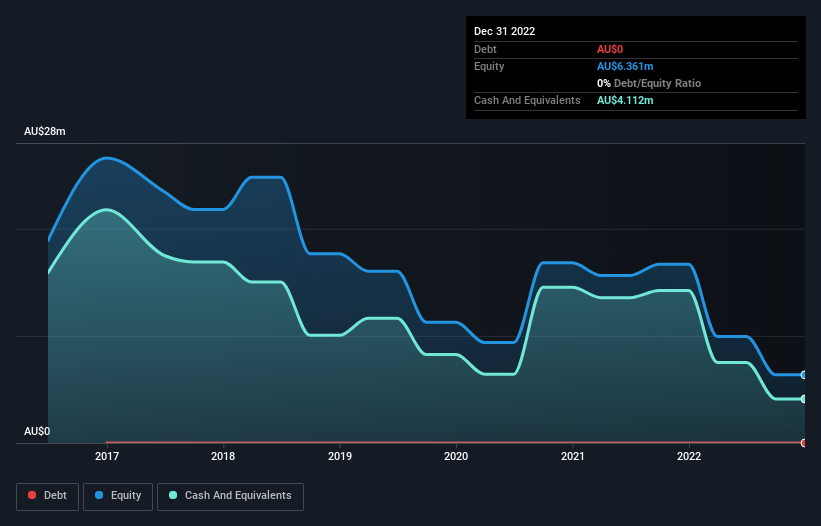Image resolution: width=821 pixels, height=526 pixels.
Task: Click the Dec 31 2022 tooltip date
Action: 504,31
